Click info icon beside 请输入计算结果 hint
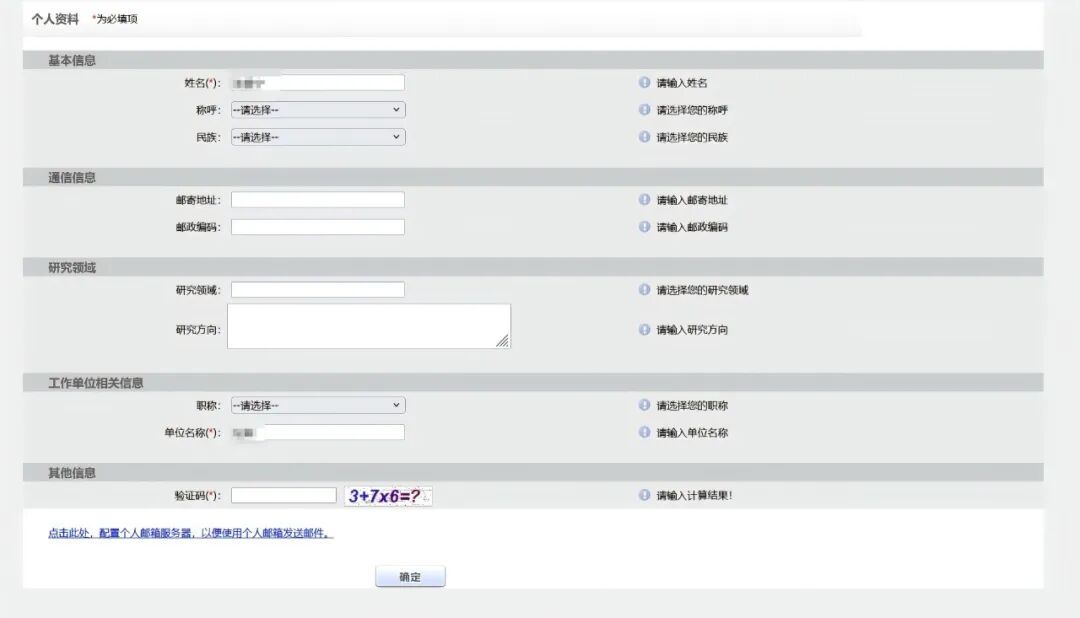The height and width of the screenshot is (618, 1080). (645, 495)
